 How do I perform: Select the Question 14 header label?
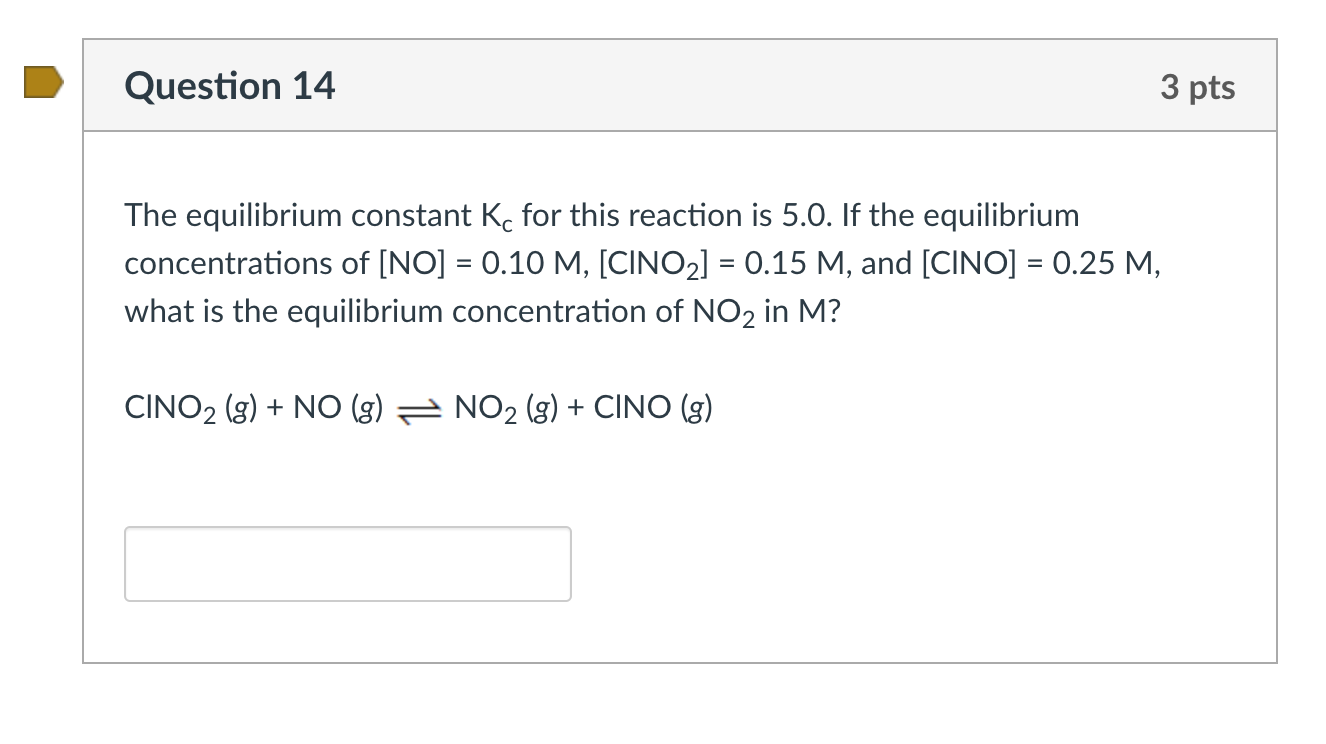coord(229,86)
